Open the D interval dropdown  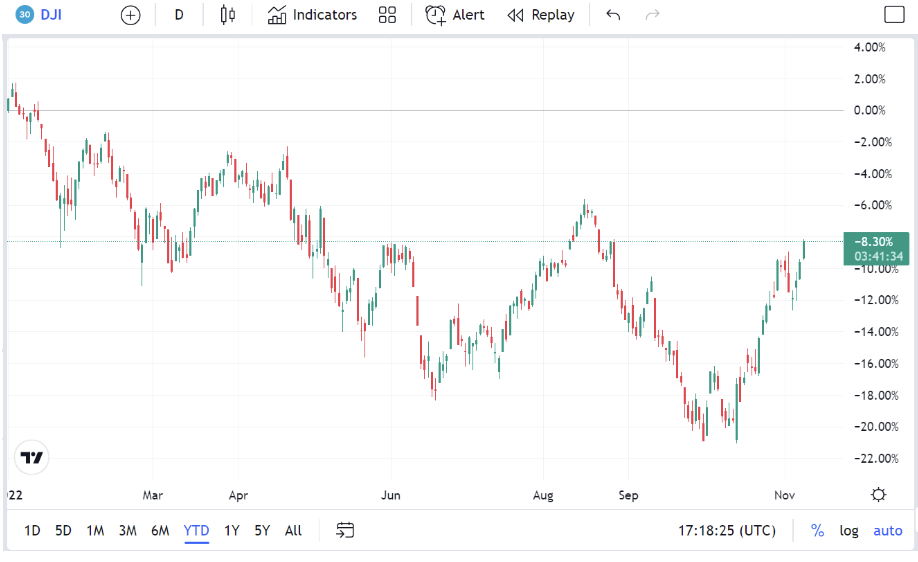tap(179, 15)
